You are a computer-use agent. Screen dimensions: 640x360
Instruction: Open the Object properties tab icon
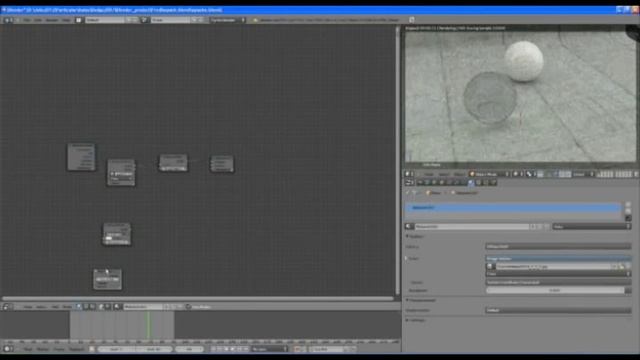(442, 182)
